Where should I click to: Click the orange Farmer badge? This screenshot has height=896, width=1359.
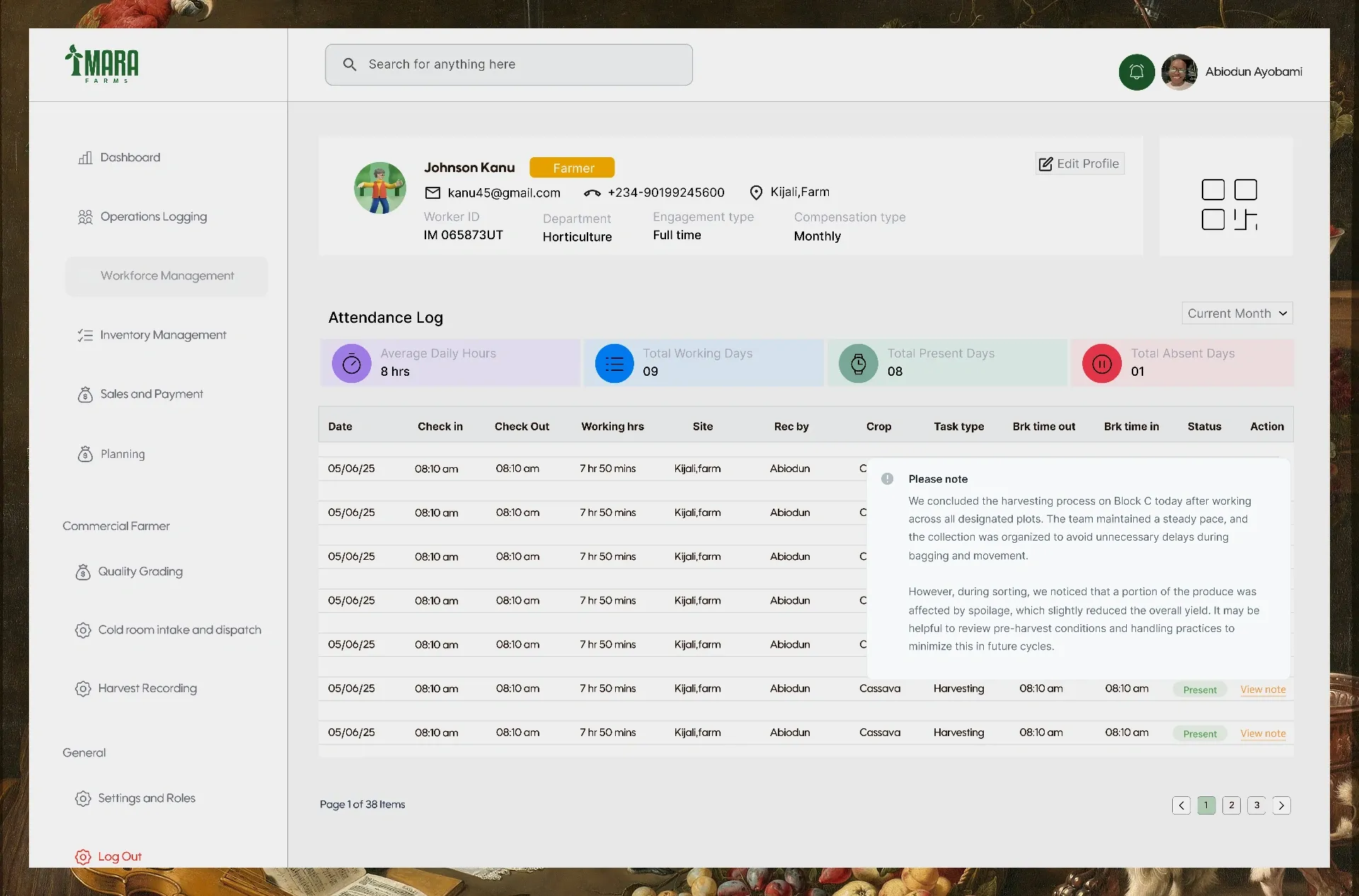click(572, 168)
